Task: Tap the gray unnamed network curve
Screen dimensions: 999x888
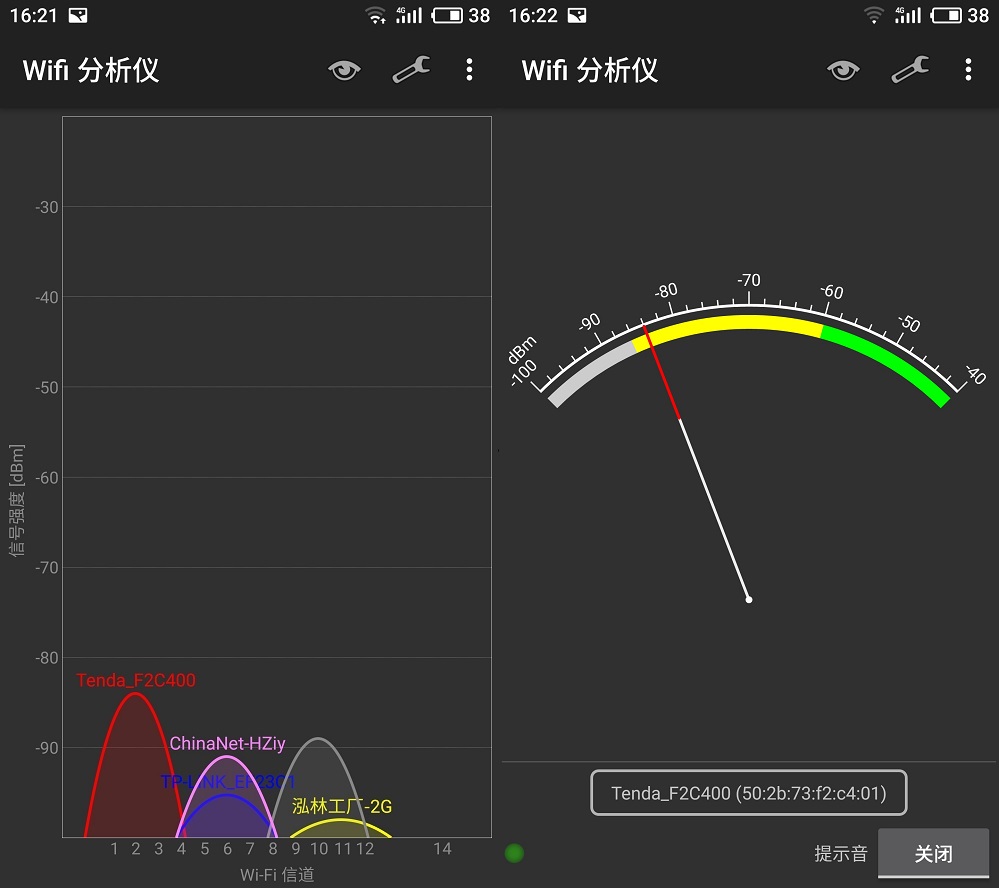Action: [317, 739]
